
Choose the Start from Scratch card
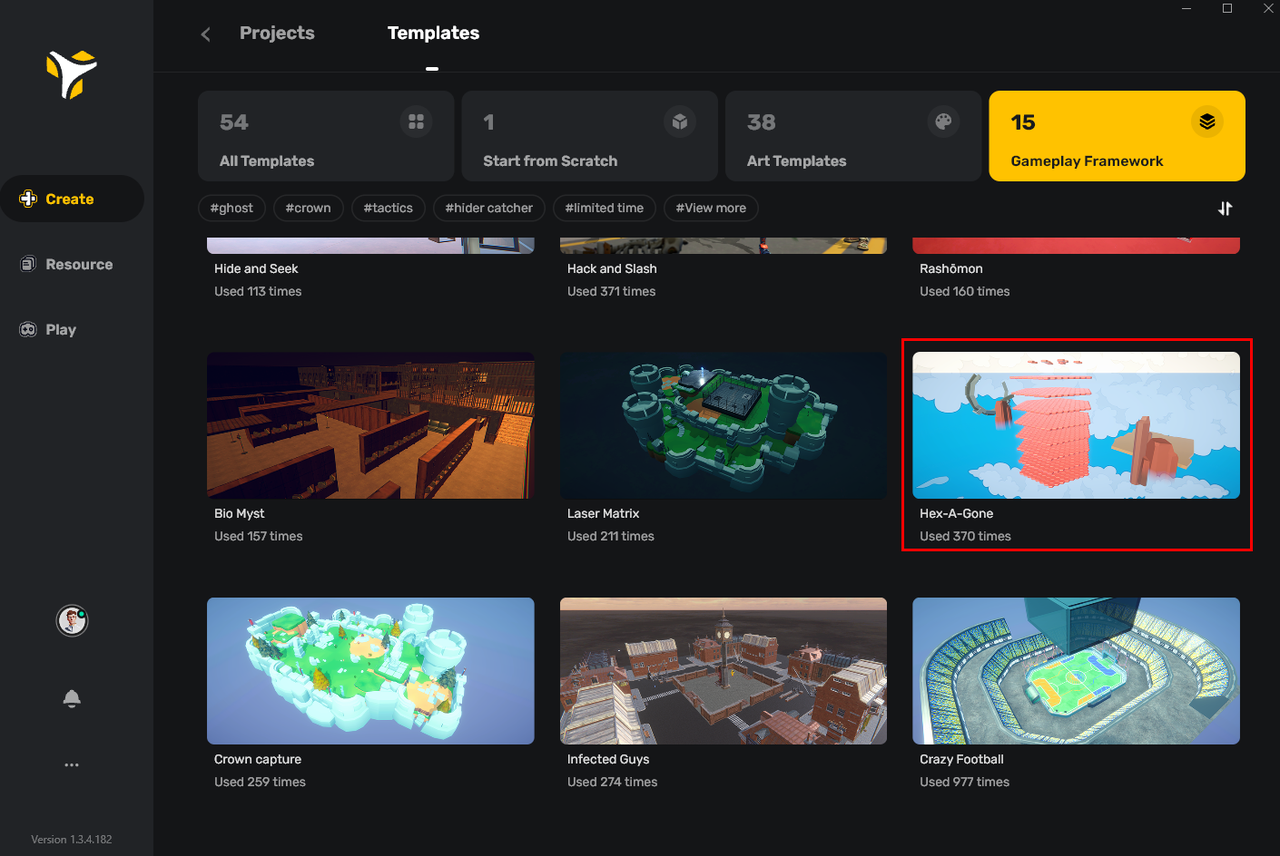(589, 136)
